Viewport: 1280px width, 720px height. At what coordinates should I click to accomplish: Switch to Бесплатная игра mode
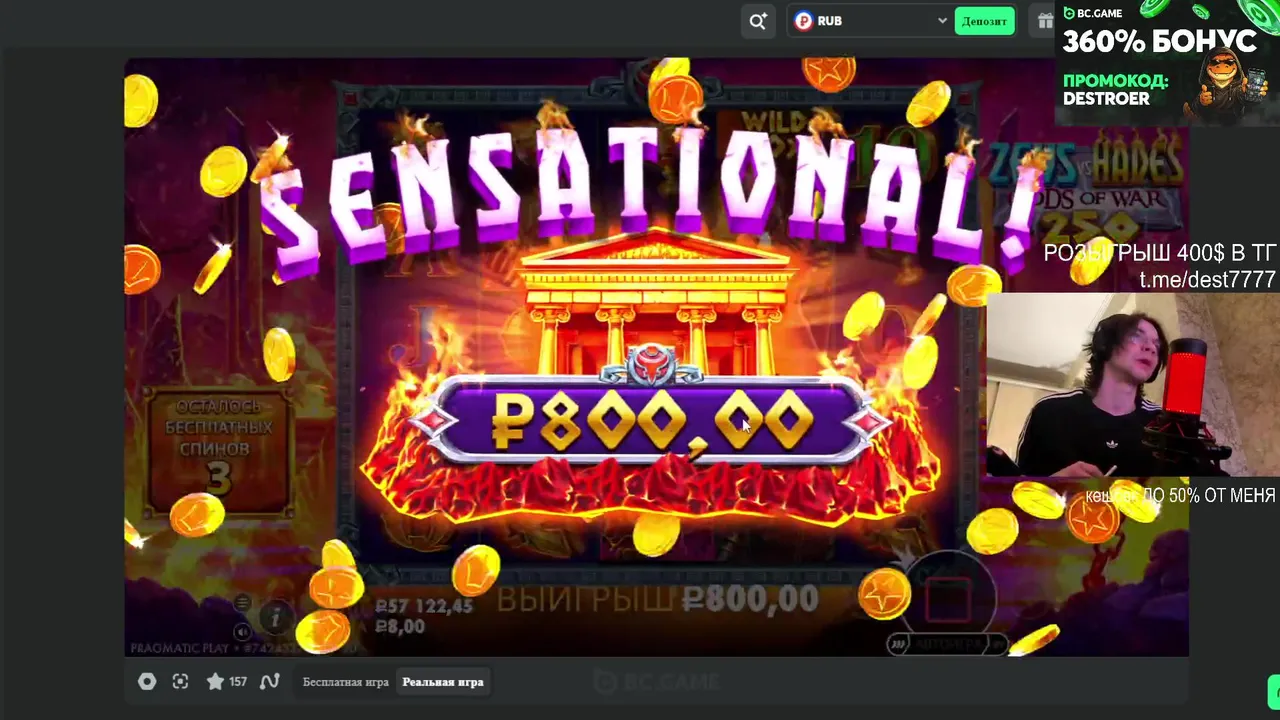[346, 682]
